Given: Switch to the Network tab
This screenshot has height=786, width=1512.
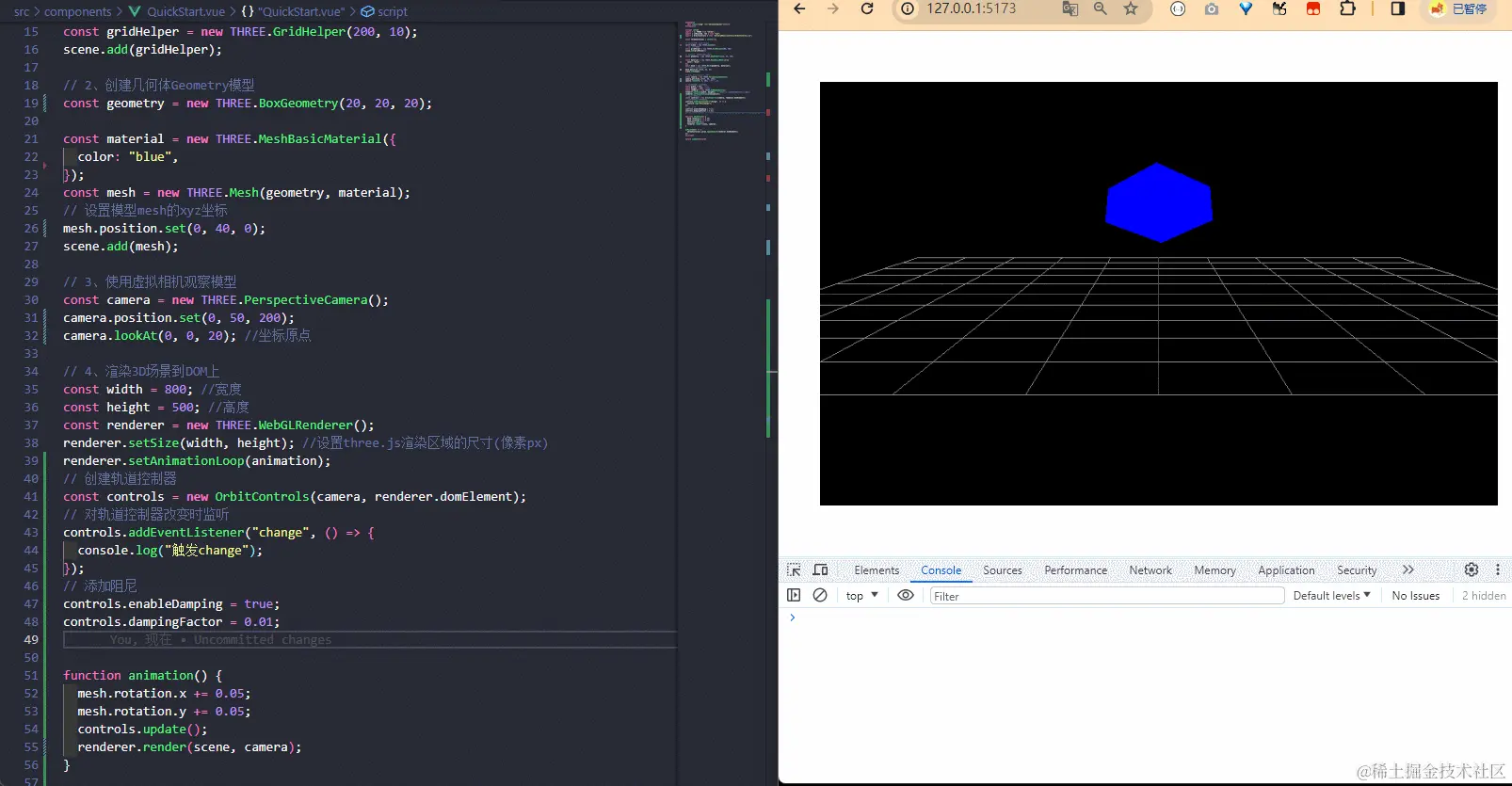Looking at the screenshot, I should pos(1150,570).
